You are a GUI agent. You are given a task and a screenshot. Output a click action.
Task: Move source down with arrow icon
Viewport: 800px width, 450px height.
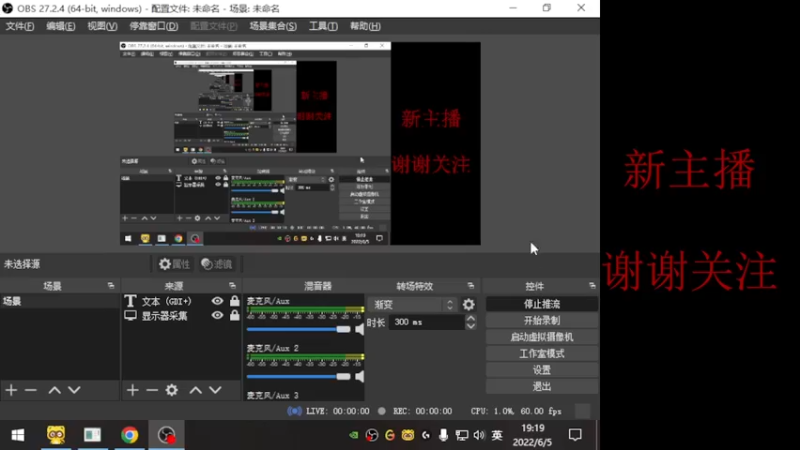point(215,390)
